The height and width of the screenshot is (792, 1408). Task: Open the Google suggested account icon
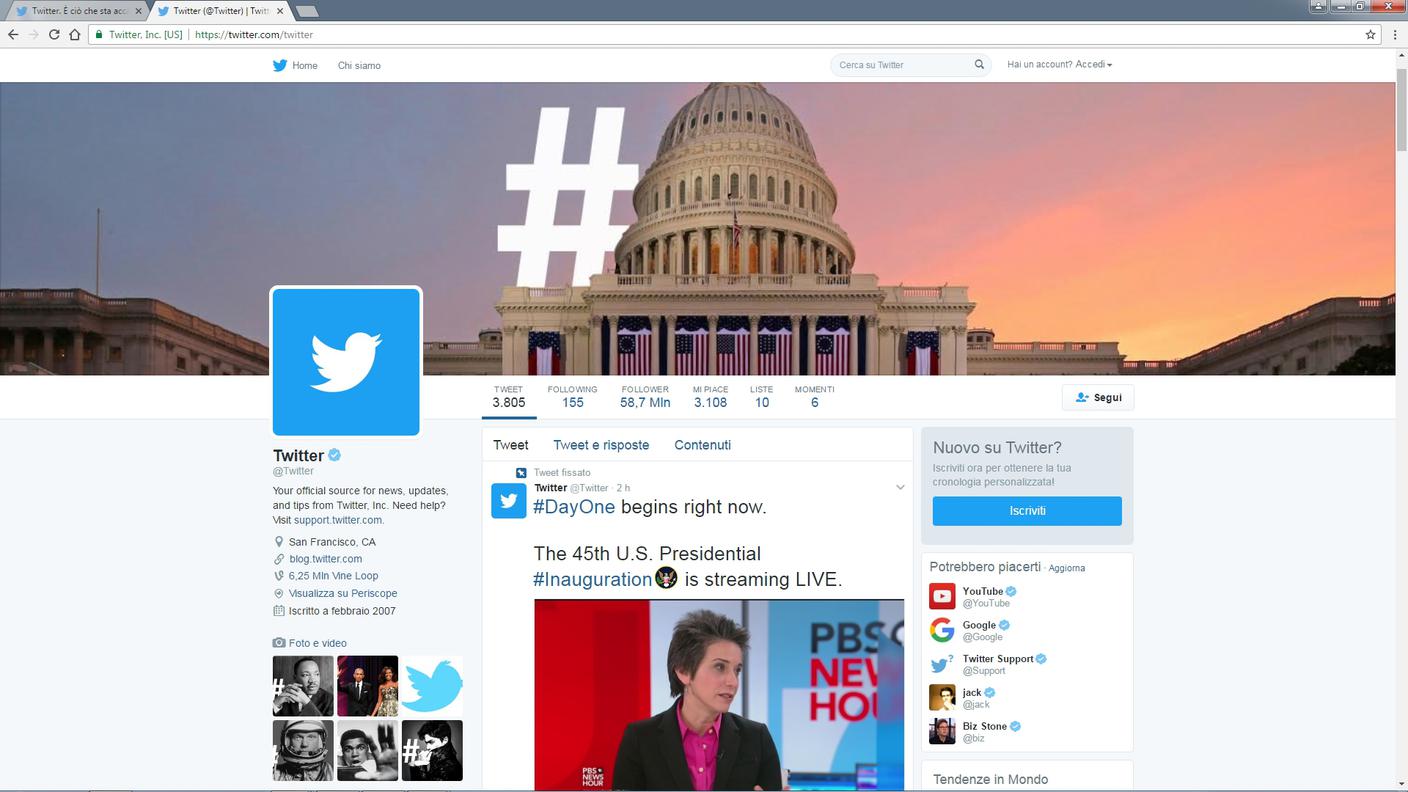coord(942,630)
